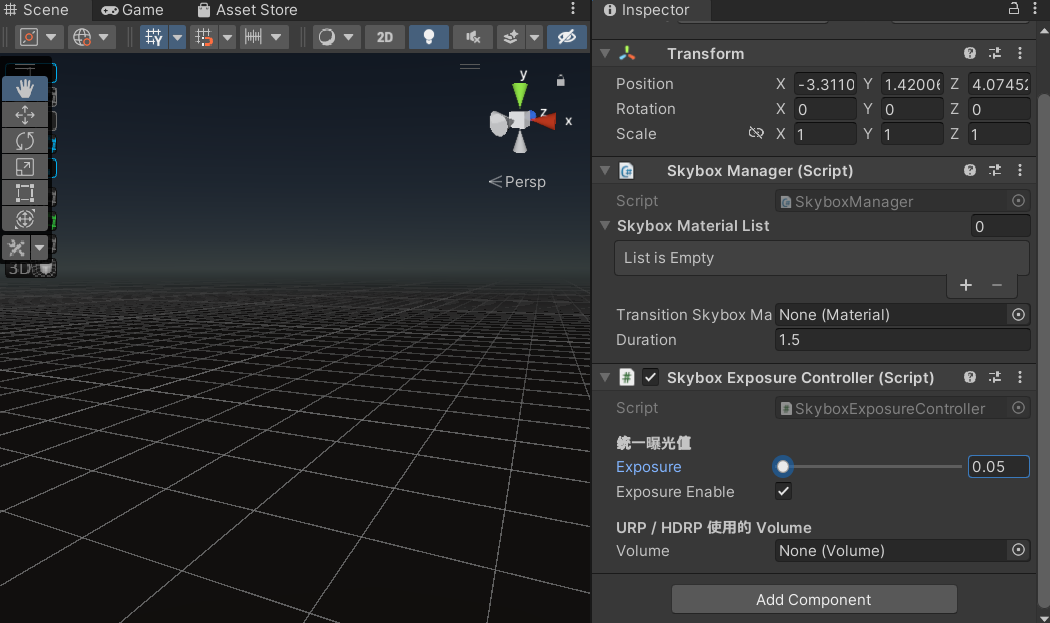Activate the Hand view tool
The image size is (1050, 623).
pyautogui.click(x=25, y=89)
